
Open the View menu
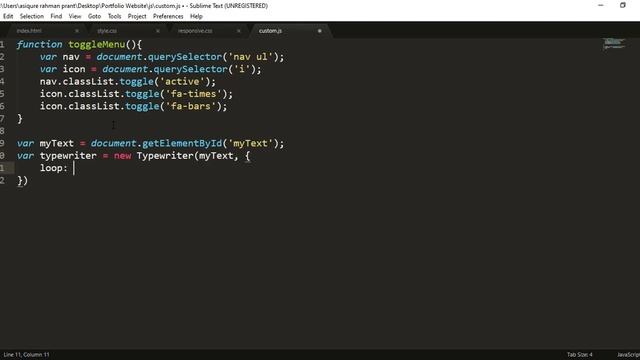click(x=75, y=16)
